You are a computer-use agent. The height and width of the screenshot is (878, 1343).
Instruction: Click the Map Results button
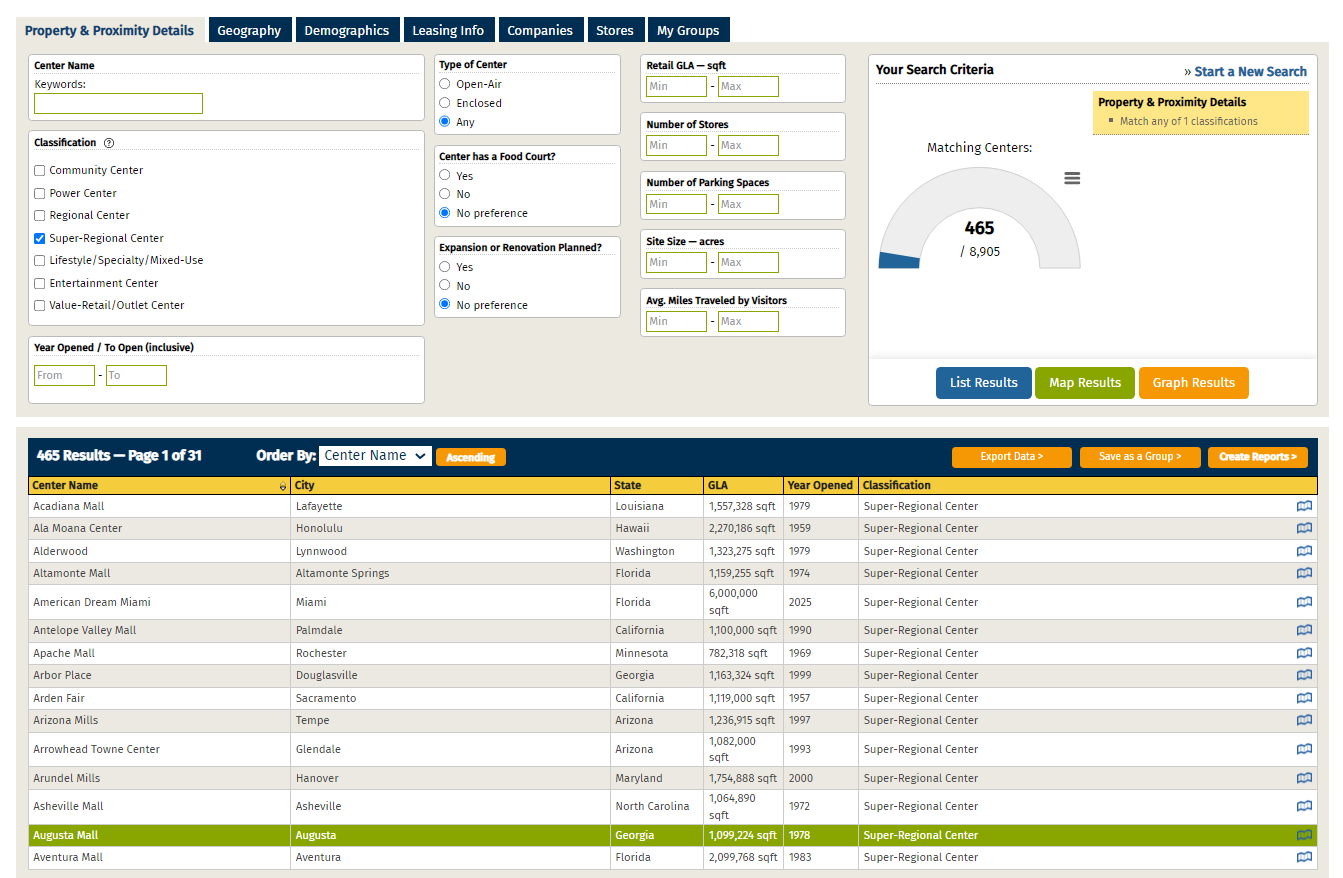(x=1085, y=383)
